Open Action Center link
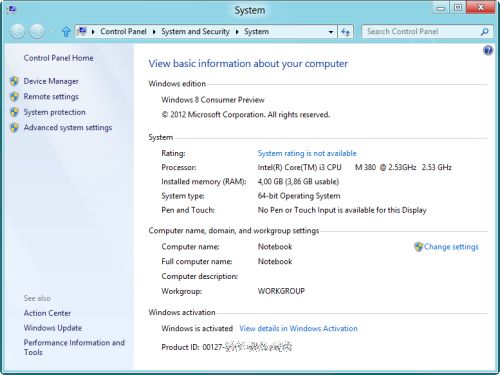500x375 pixels. pyautogui.click(x=47, y=313)
